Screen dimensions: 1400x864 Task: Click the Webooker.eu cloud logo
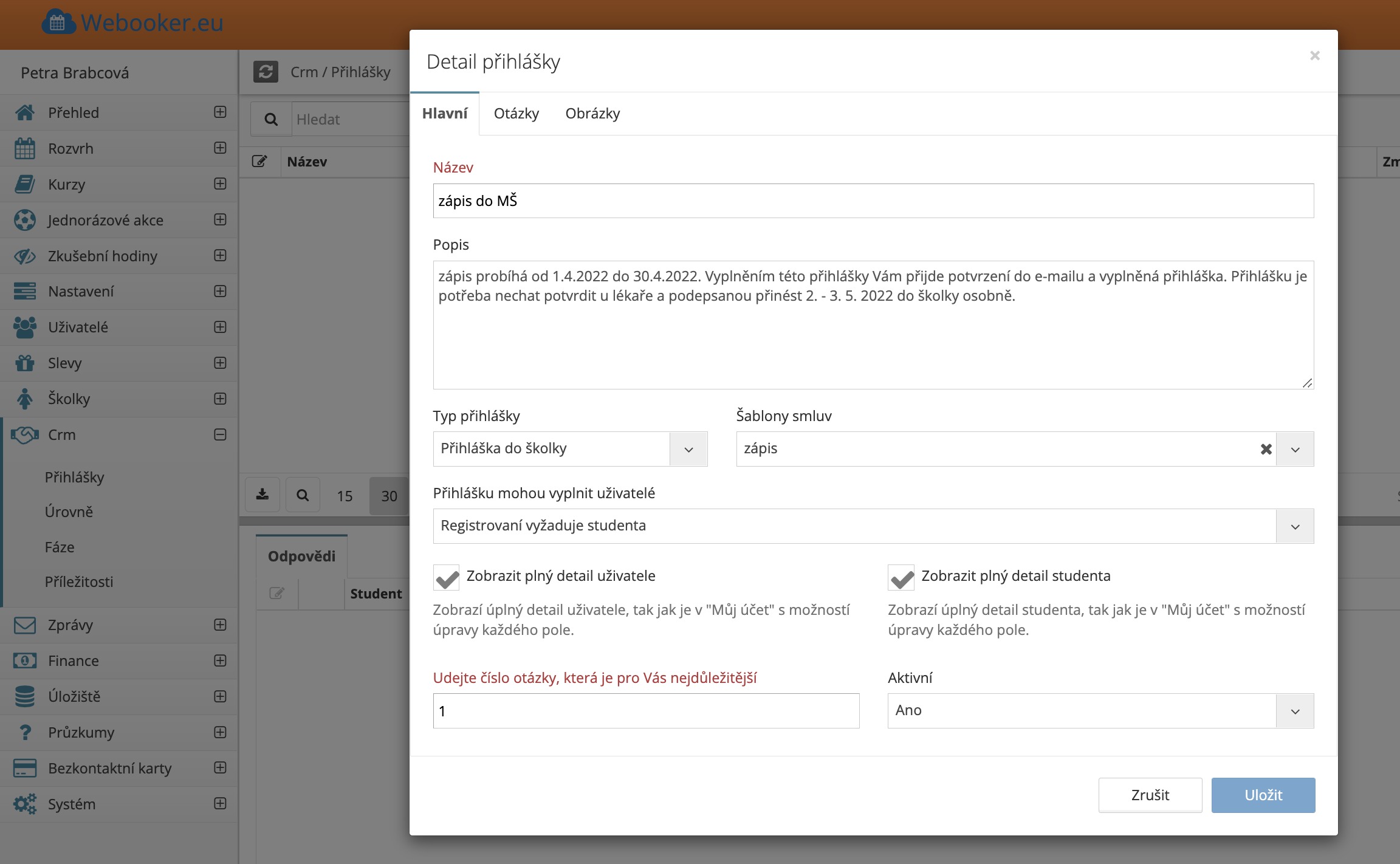coord(58,23)
